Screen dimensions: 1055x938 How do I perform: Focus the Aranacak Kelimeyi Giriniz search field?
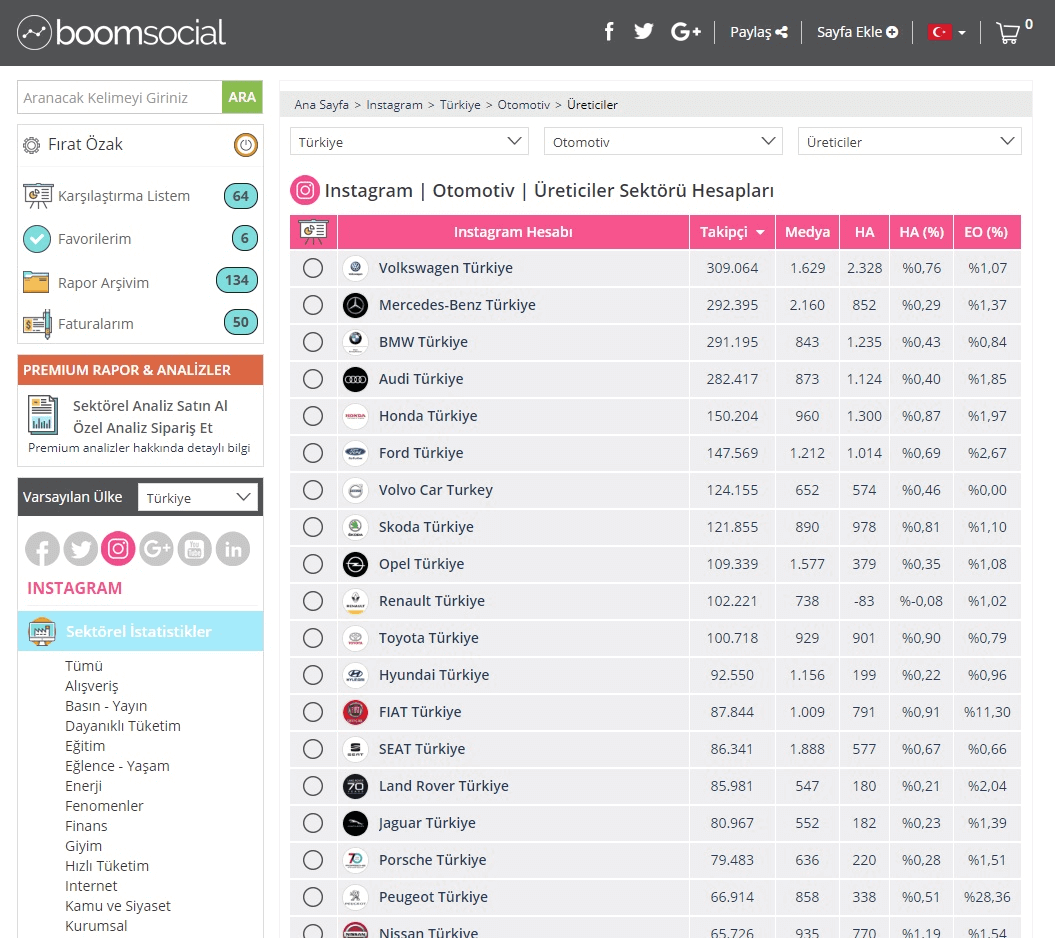[120, 97]
